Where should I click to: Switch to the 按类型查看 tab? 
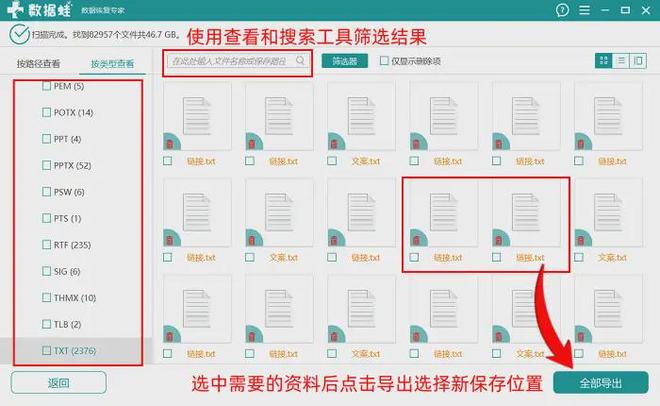click(112, 64)
